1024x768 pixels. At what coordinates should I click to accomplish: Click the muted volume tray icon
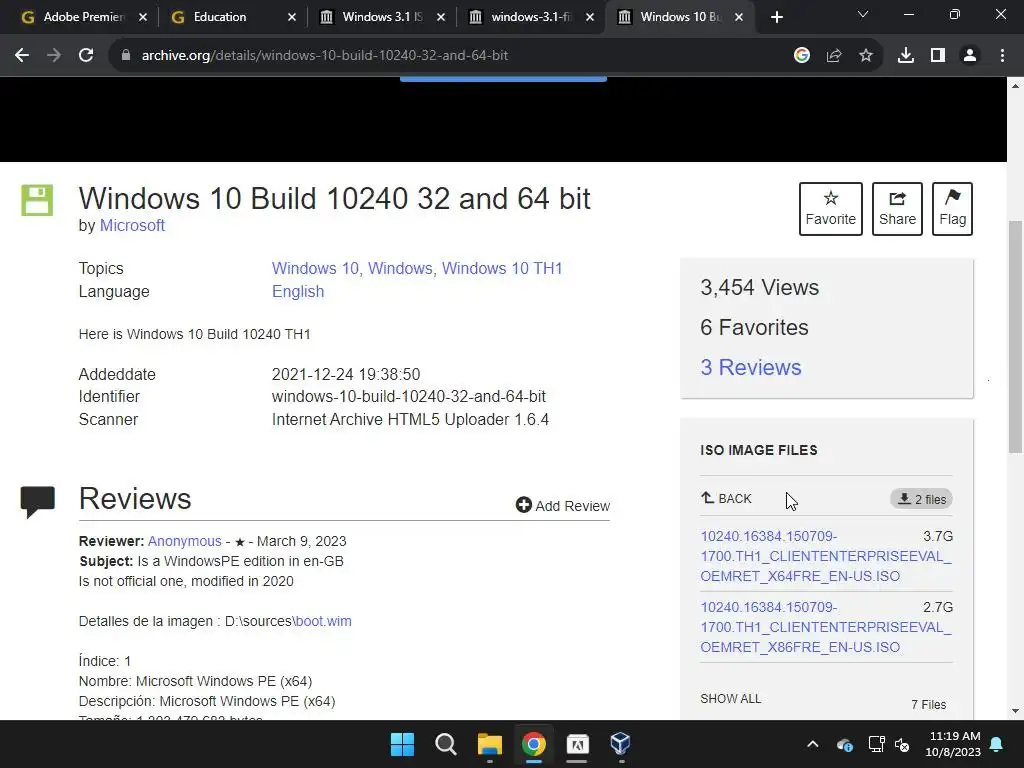click(902, 744)
